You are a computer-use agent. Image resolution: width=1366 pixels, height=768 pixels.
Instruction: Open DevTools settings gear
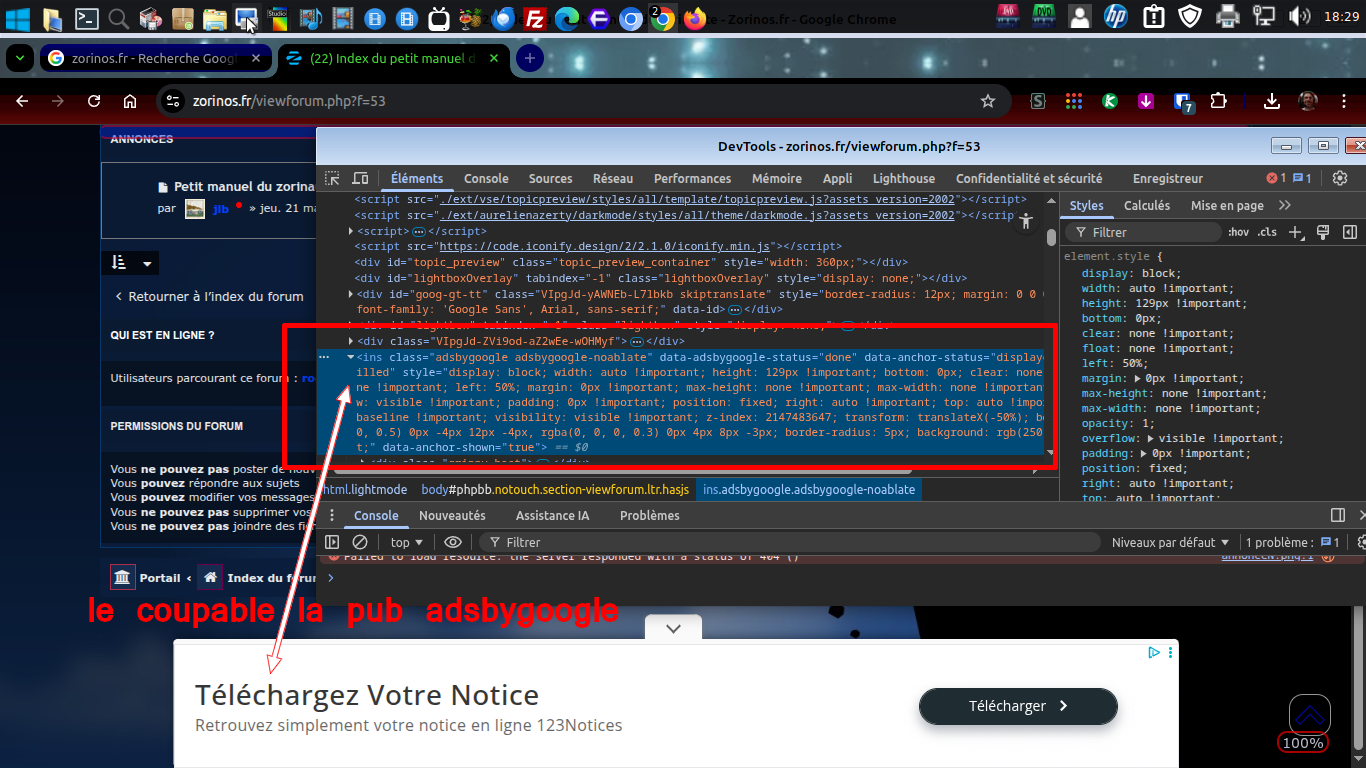(1340, 178)
